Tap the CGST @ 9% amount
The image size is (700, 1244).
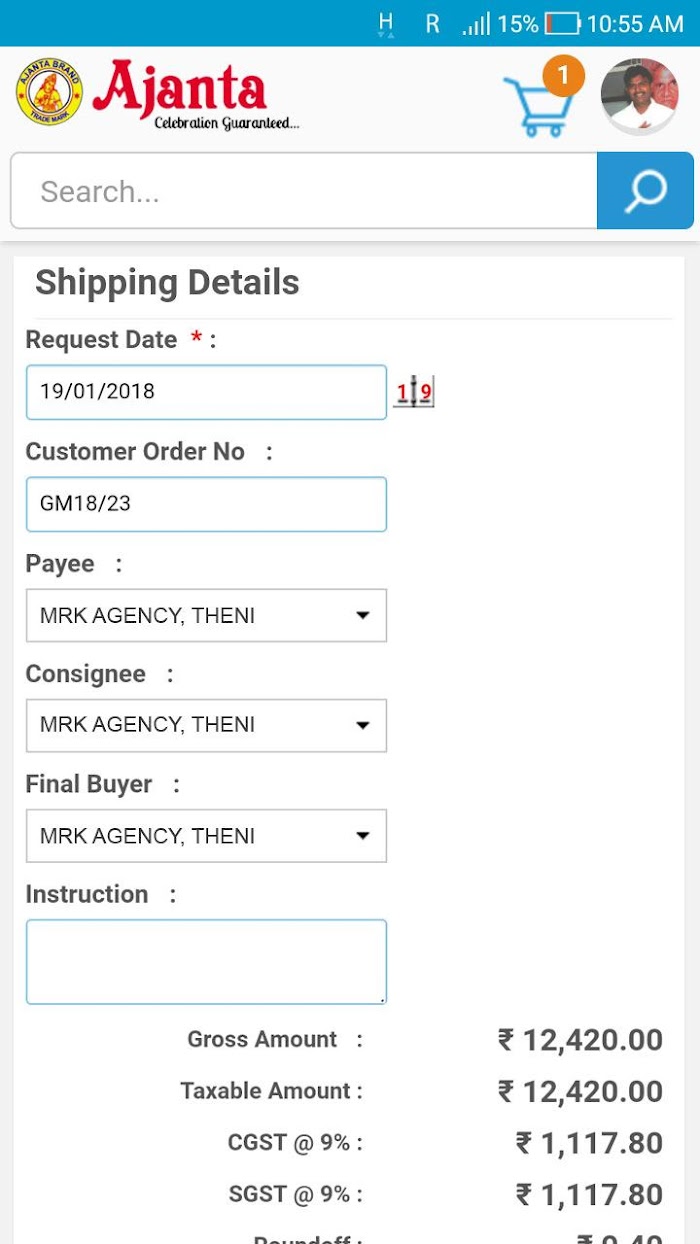tap(589, 1143)
